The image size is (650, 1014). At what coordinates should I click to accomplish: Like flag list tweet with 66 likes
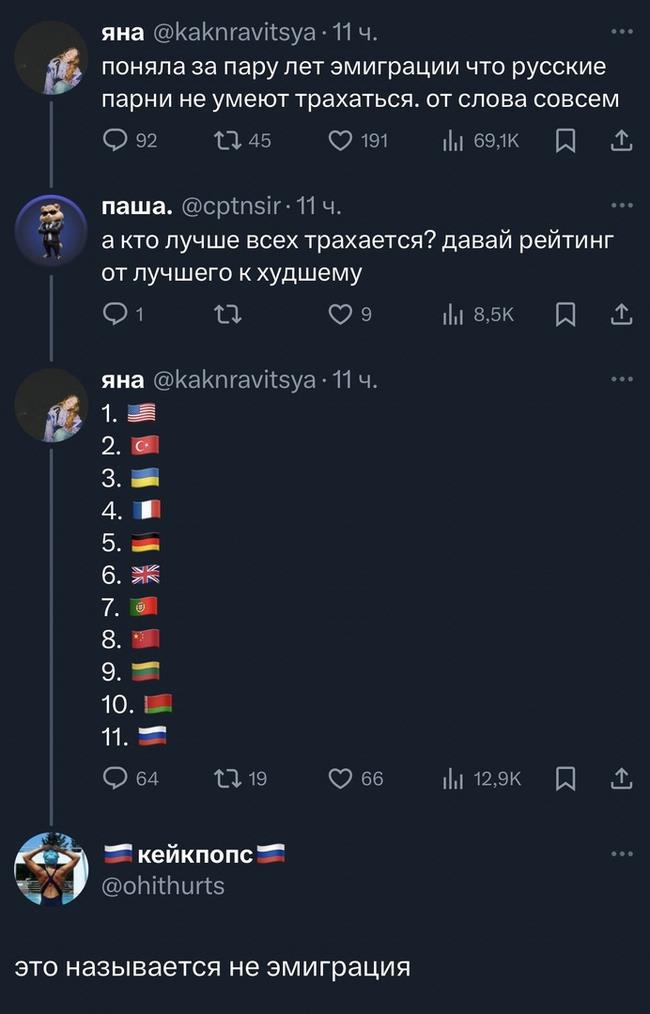(x=341, y=777)
